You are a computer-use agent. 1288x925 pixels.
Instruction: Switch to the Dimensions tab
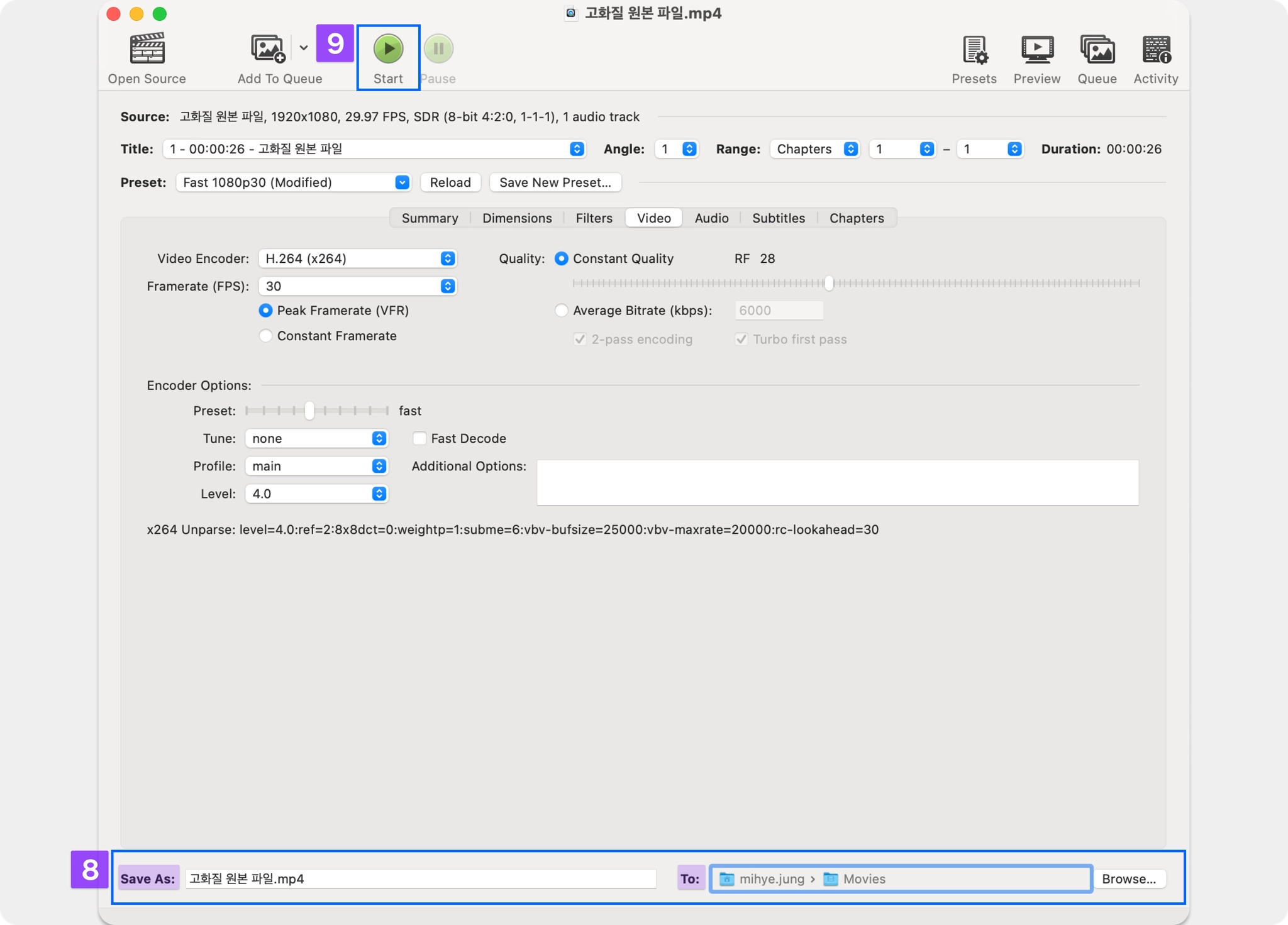coord(517,218)
